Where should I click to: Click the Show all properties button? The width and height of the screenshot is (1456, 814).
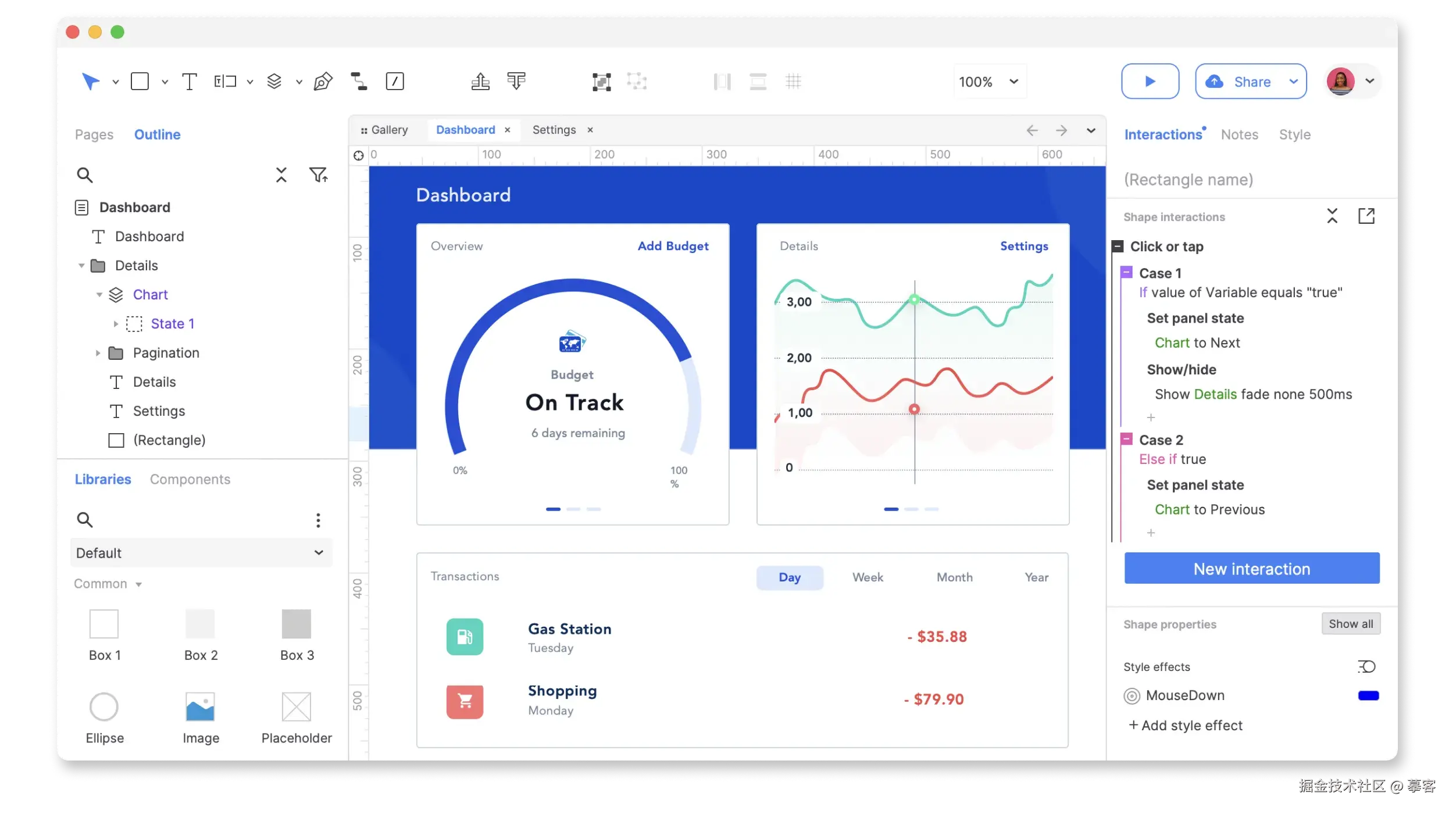pyautogui.click(x=1350, y=624)
